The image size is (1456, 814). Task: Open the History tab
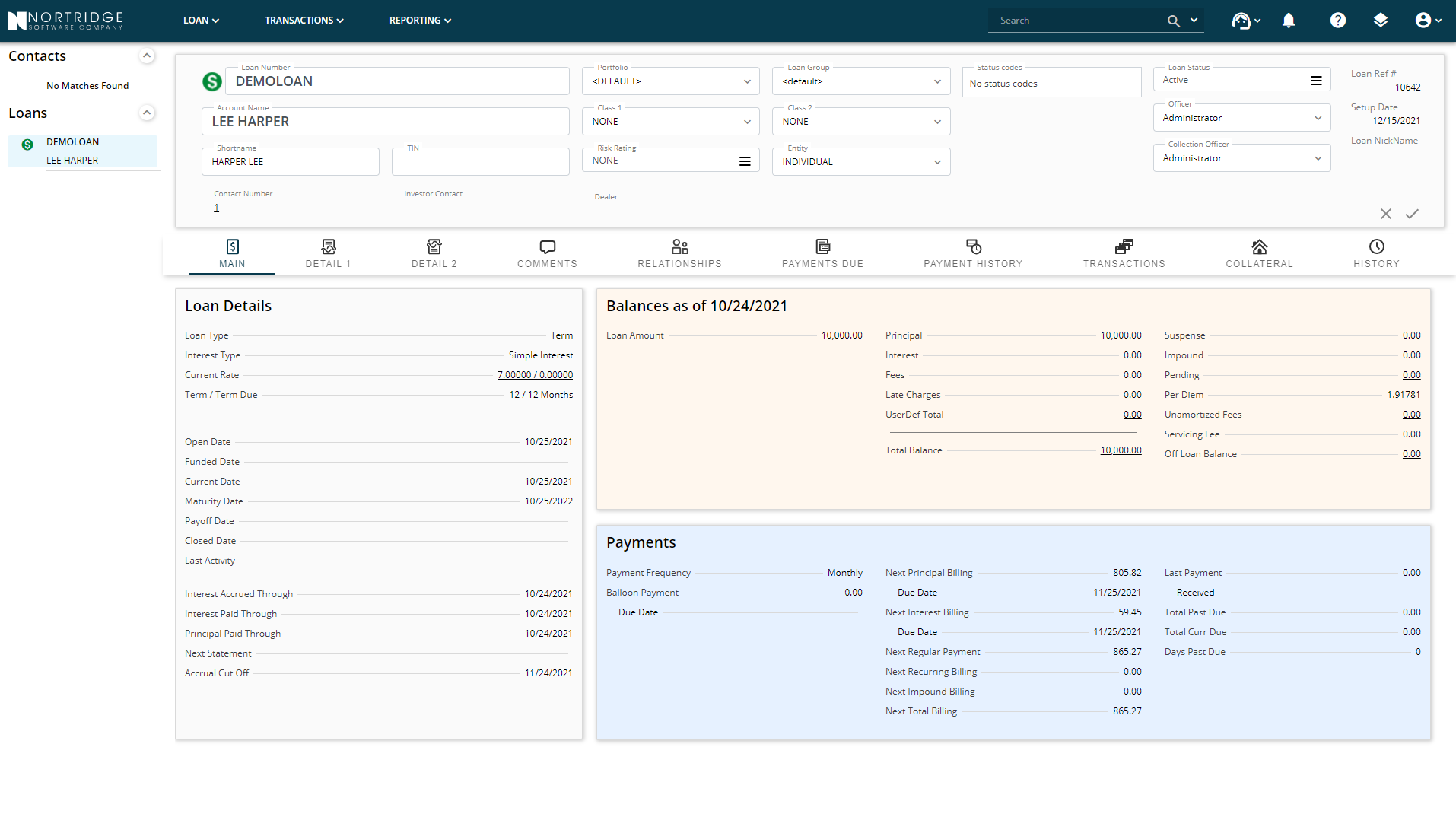coord(1376,254)
